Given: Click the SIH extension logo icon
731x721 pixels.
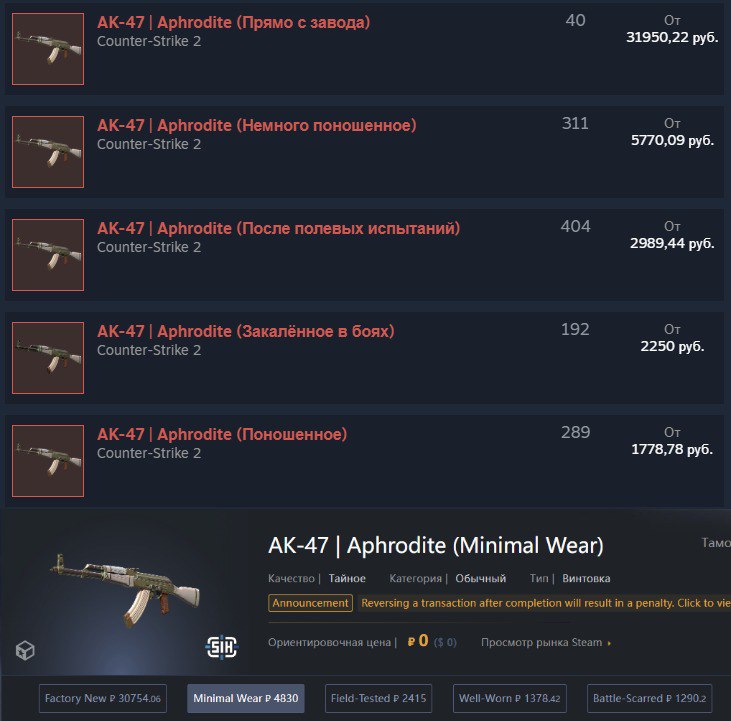Looking at the screenshot, I should 221,646.
